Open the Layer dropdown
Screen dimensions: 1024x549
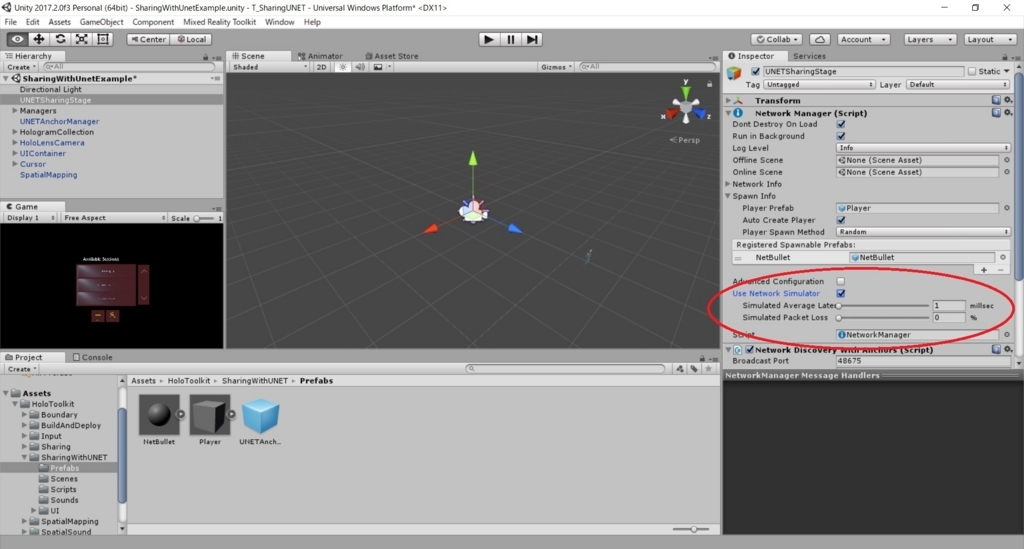pos(957,84)
